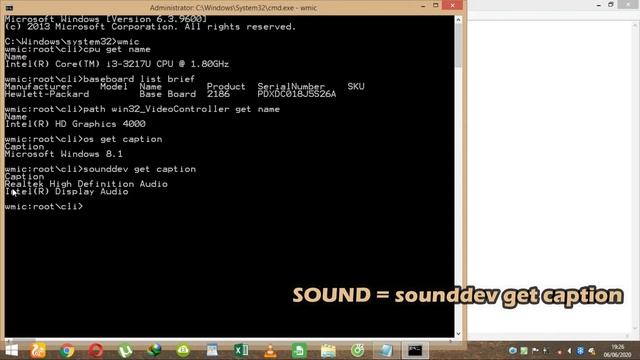Switch to the blue notepad-like taskbar window
640x360 pixels.
tap(386, 351)
